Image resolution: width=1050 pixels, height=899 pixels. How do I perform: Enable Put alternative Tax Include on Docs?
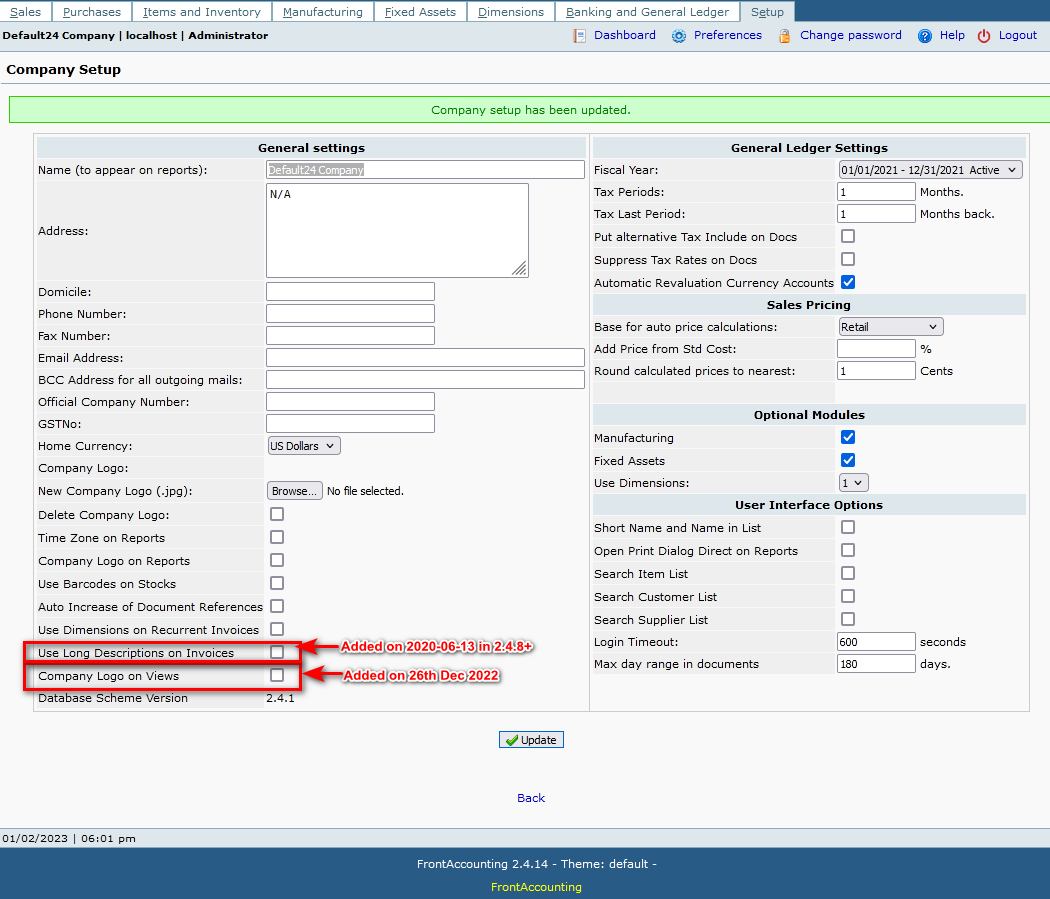pyautogui.click(x=848, y=236)
